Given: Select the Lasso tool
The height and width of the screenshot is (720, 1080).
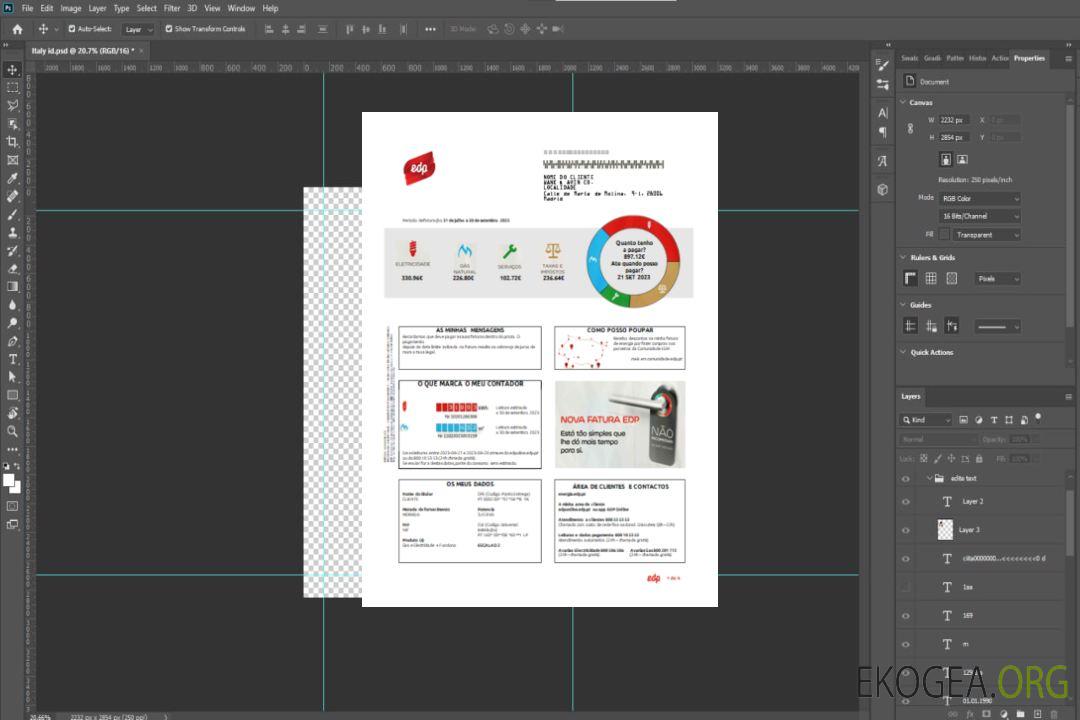Looking at the screenshot, I should click(x=12, y=105).
